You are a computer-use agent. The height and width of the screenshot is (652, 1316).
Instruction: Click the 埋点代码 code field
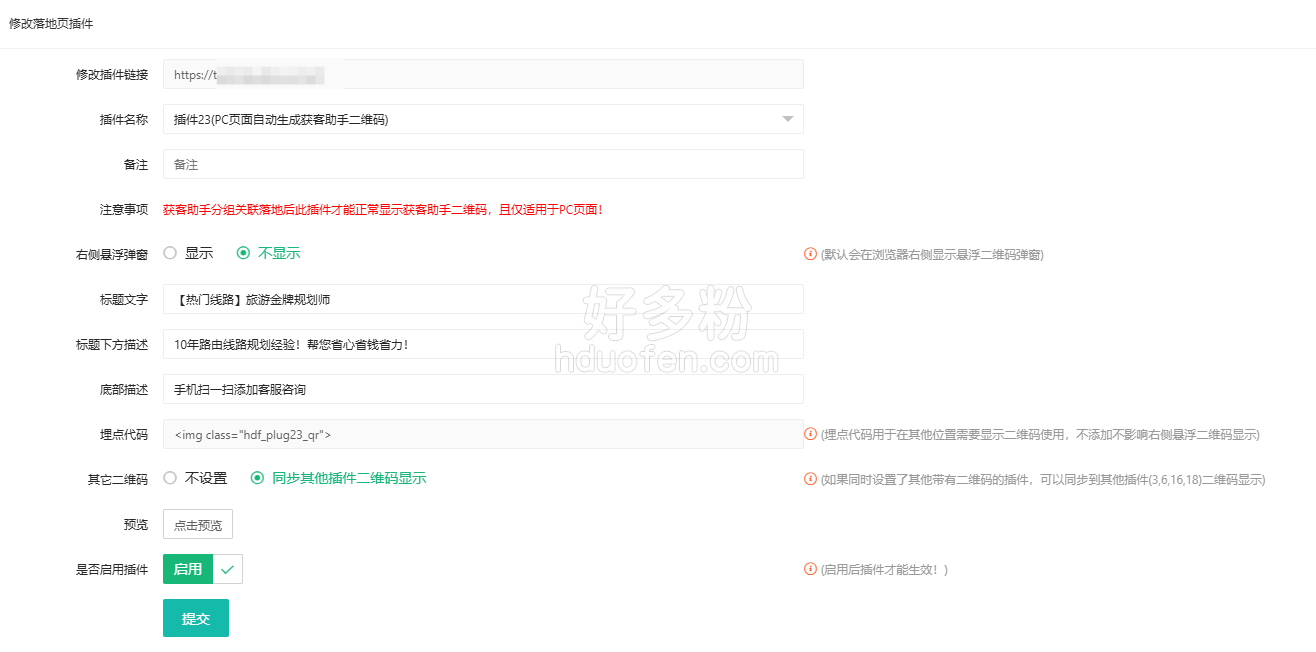tap(483, 434)
